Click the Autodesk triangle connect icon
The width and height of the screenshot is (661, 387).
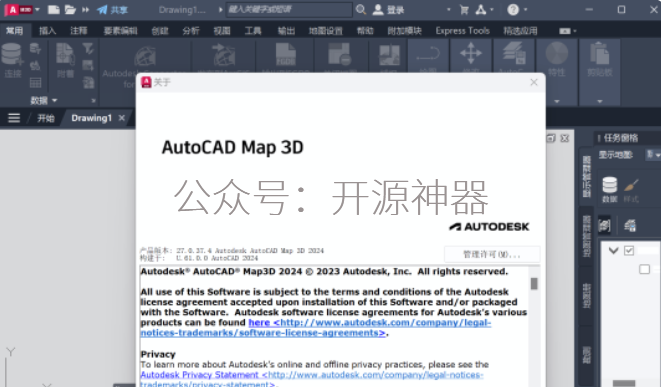pyautogui.click(x=481, y=9)
